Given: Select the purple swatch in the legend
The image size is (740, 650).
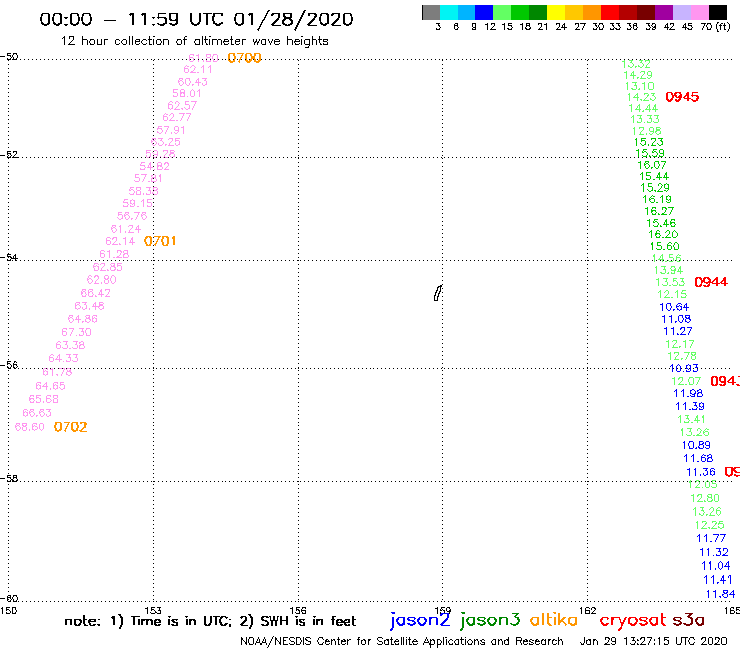Looking at the screenshot, I should [664, 12].
